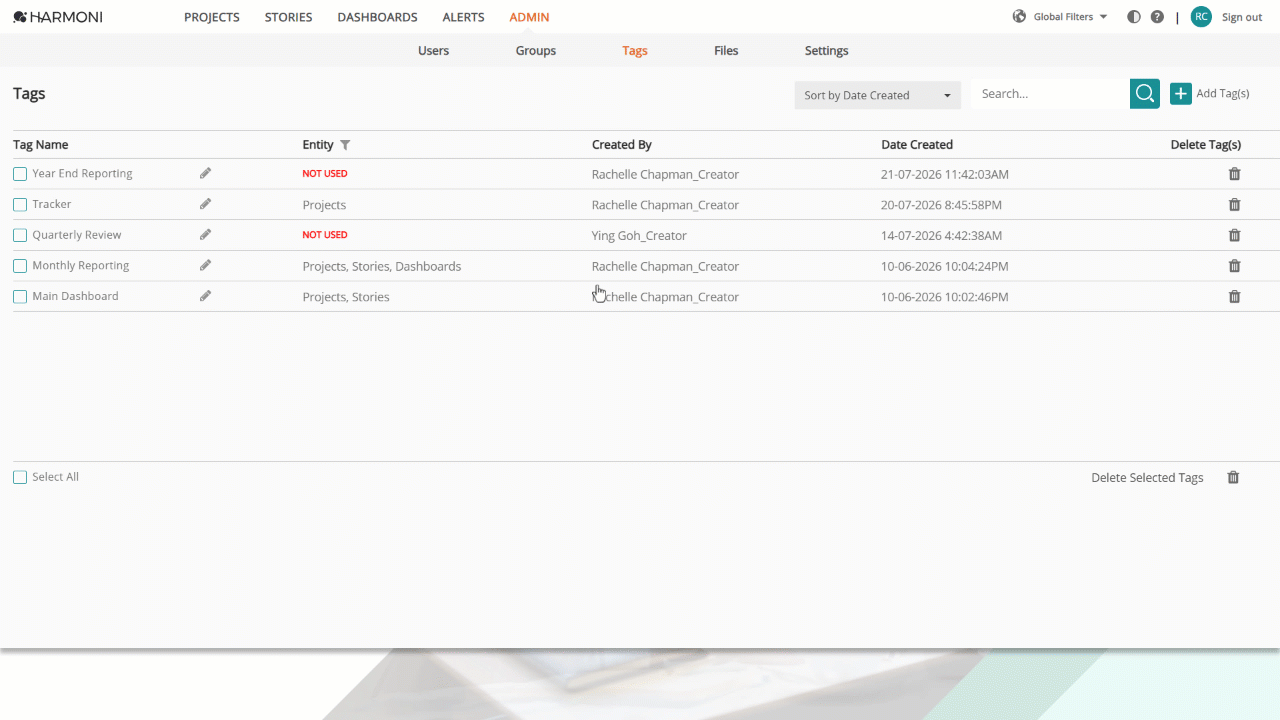Image resolution: width=1280 pixels, height=720 pixels.
Task: Open the Dashboards menu
Action: click(377, 17)
